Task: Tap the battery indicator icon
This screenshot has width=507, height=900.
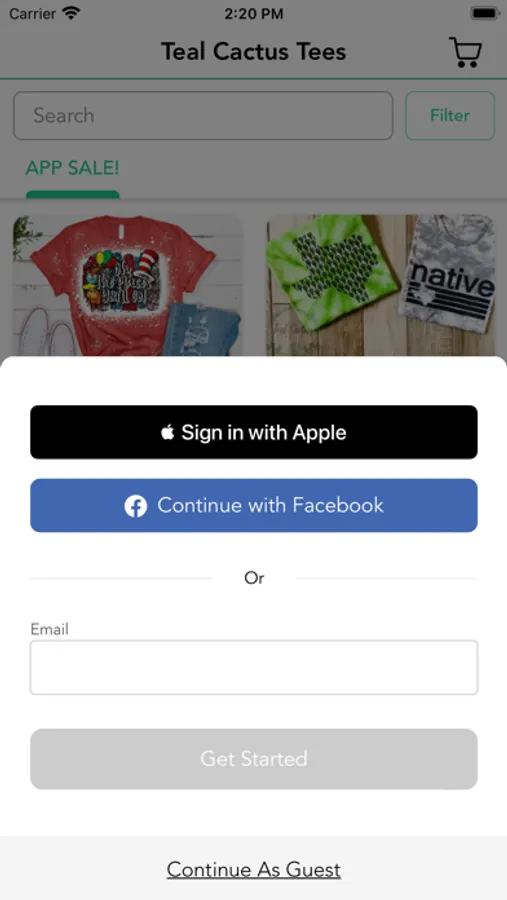Action: (x=483, y=13)
